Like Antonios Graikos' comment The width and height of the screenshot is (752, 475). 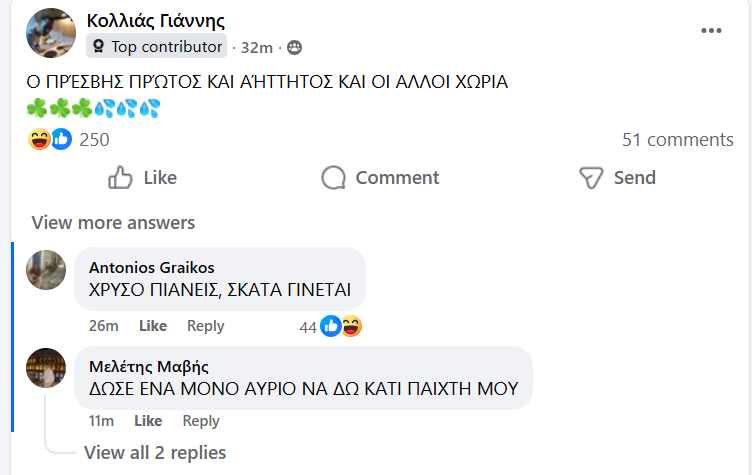point(152,326)
